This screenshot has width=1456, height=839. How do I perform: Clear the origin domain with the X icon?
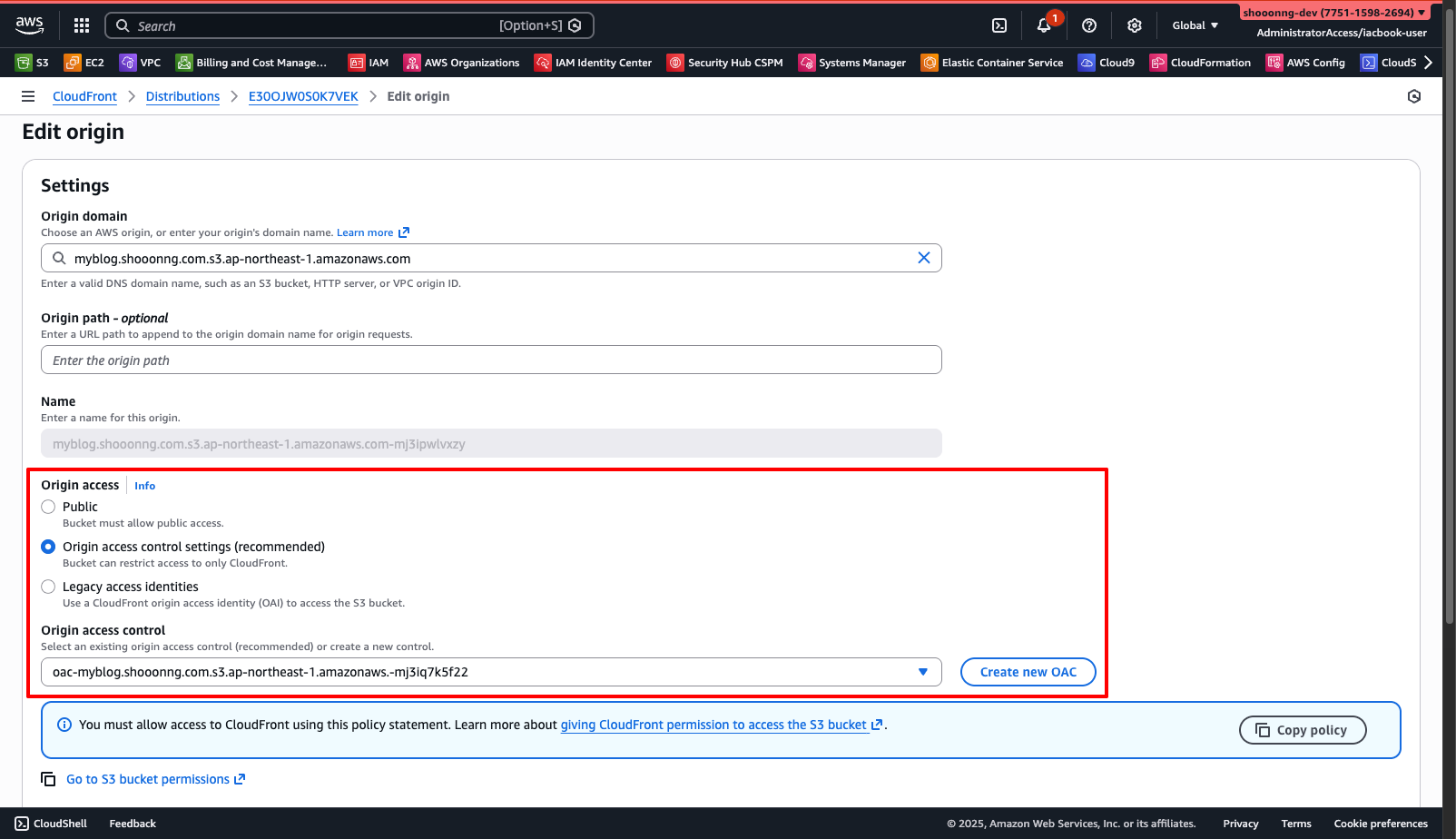[x=924, y=258]
